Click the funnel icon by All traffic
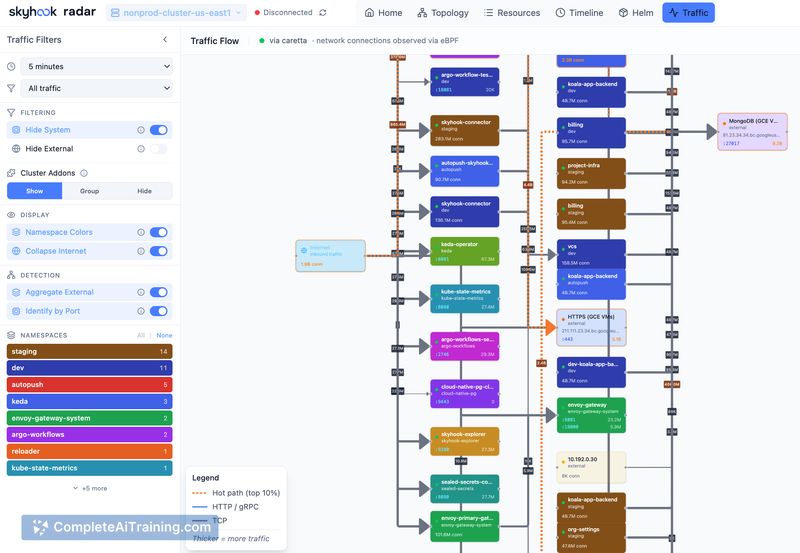 (11, 88)
